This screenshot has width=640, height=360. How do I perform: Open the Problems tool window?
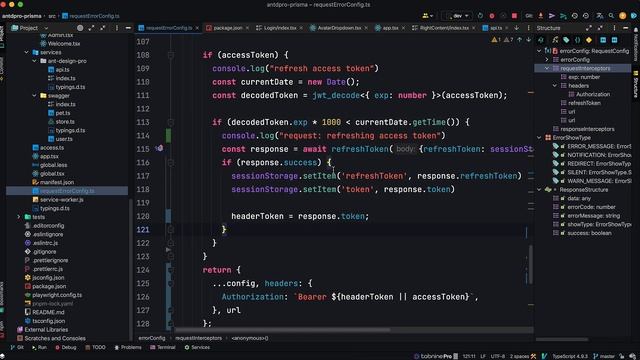pos(128,347)
